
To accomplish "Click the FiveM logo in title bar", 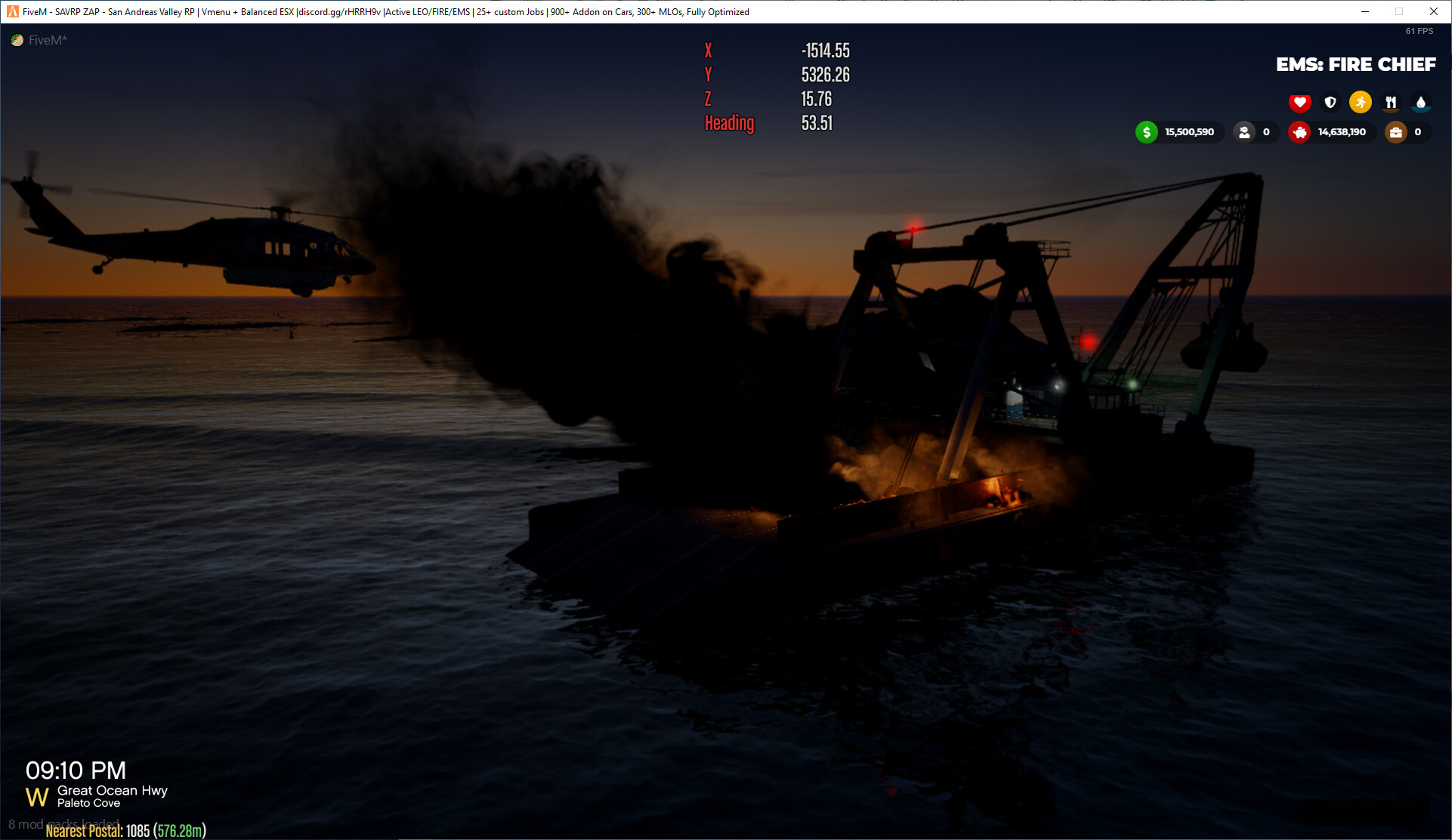I will point(12,11).
